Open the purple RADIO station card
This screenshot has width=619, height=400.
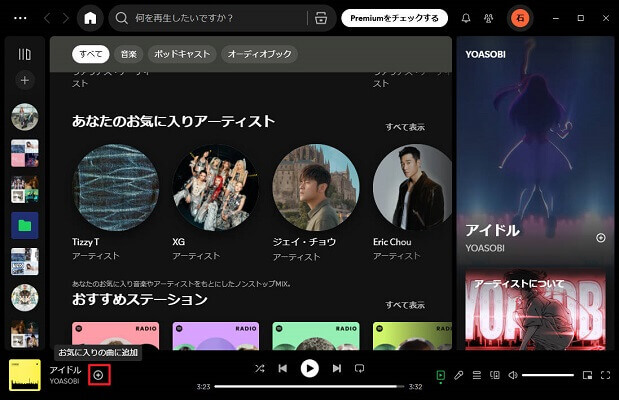pos(216,336)
